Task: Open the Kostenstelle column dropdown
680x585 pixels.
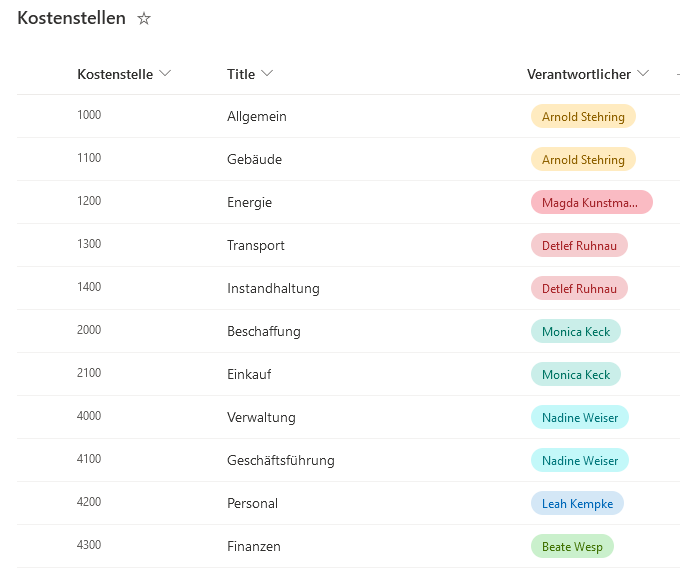Action: point(165,74)
